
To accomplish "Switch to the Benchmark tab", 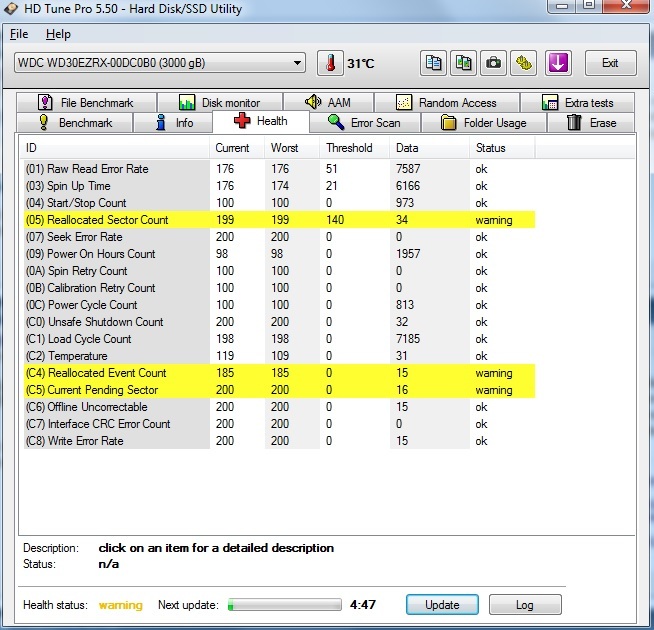I will [75, 123].
